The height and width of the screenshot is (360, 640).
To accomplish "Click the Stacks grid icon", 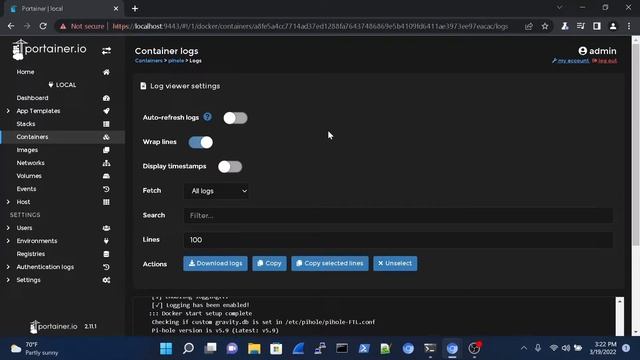I will pos(106,124).
